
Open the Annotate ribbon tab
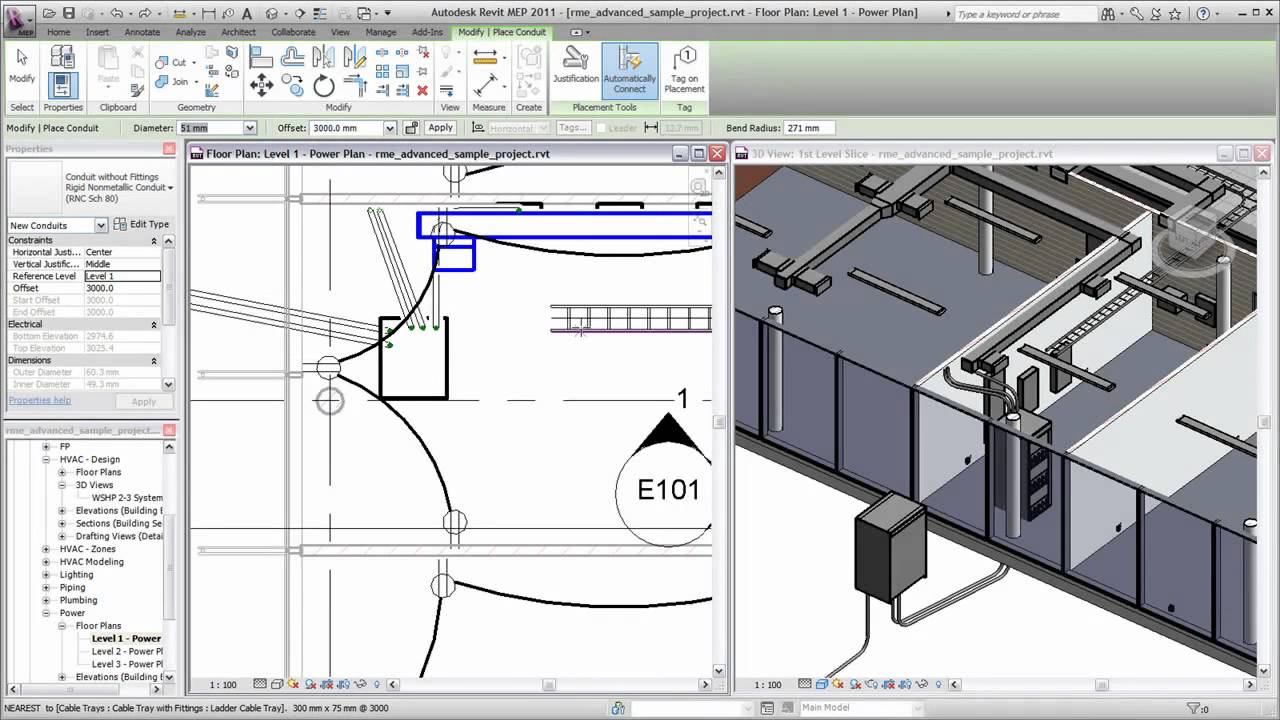(142, 32)
